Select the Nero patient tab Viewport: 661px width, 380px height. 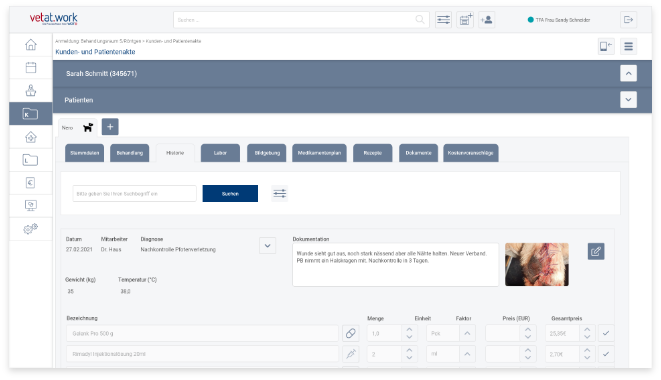[x=78, y=127]
